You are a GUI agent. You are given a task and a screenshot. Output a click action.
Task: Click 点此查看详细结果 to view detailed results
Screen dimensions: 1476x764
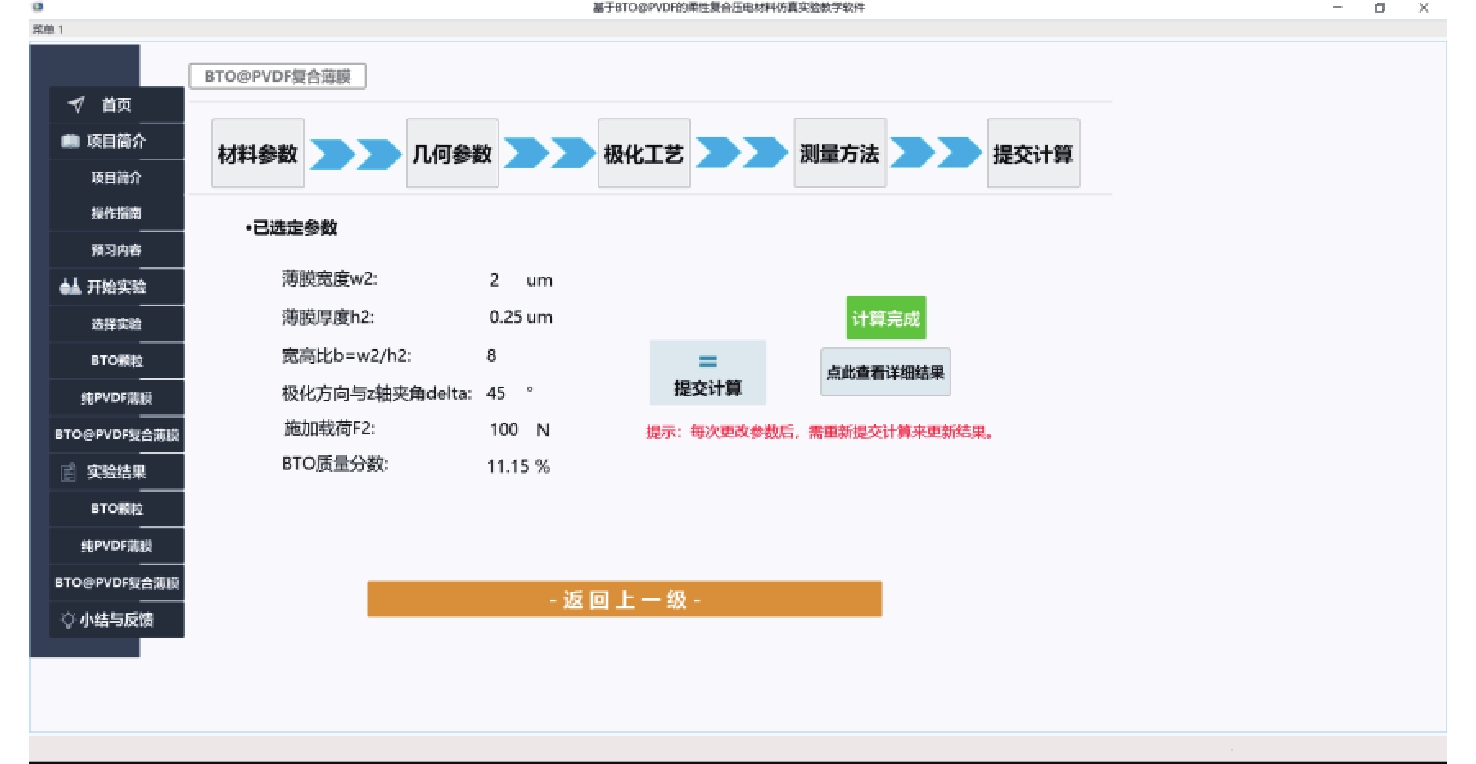coord(885,373)
